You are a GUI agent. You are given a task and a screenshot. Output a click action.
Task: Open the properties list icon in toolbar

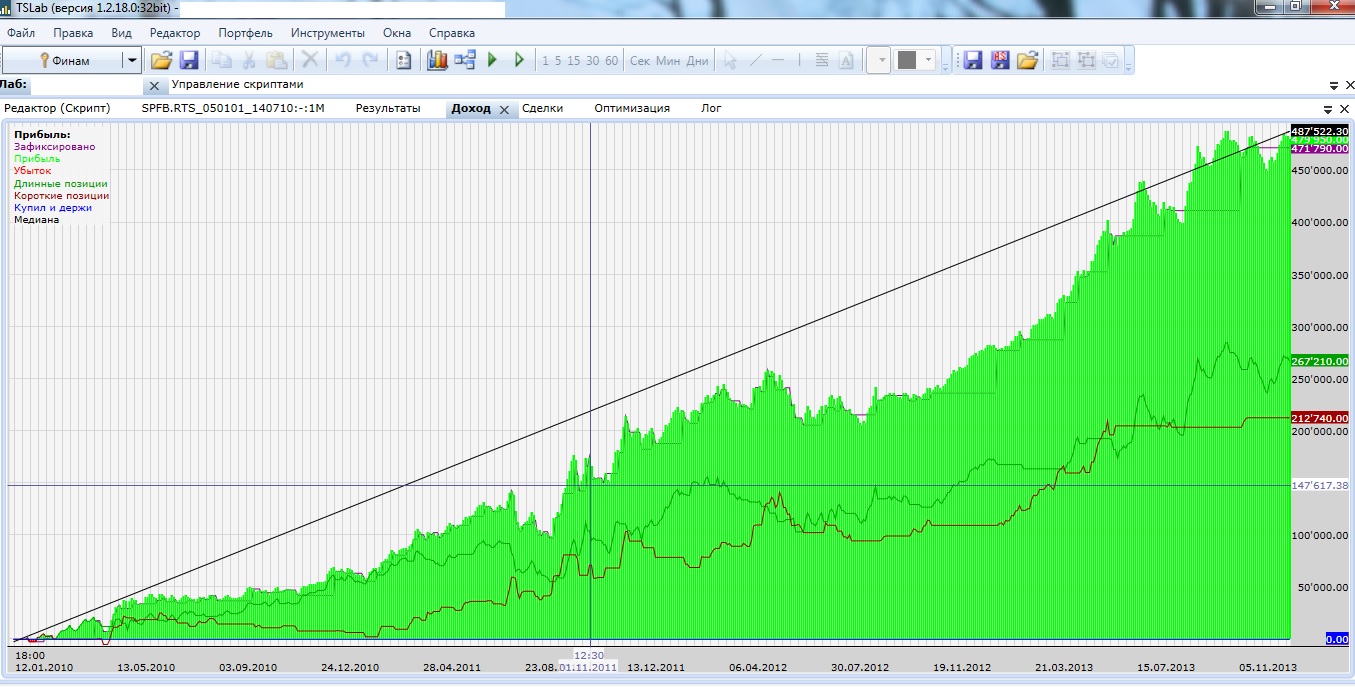[x=404, y=60]
